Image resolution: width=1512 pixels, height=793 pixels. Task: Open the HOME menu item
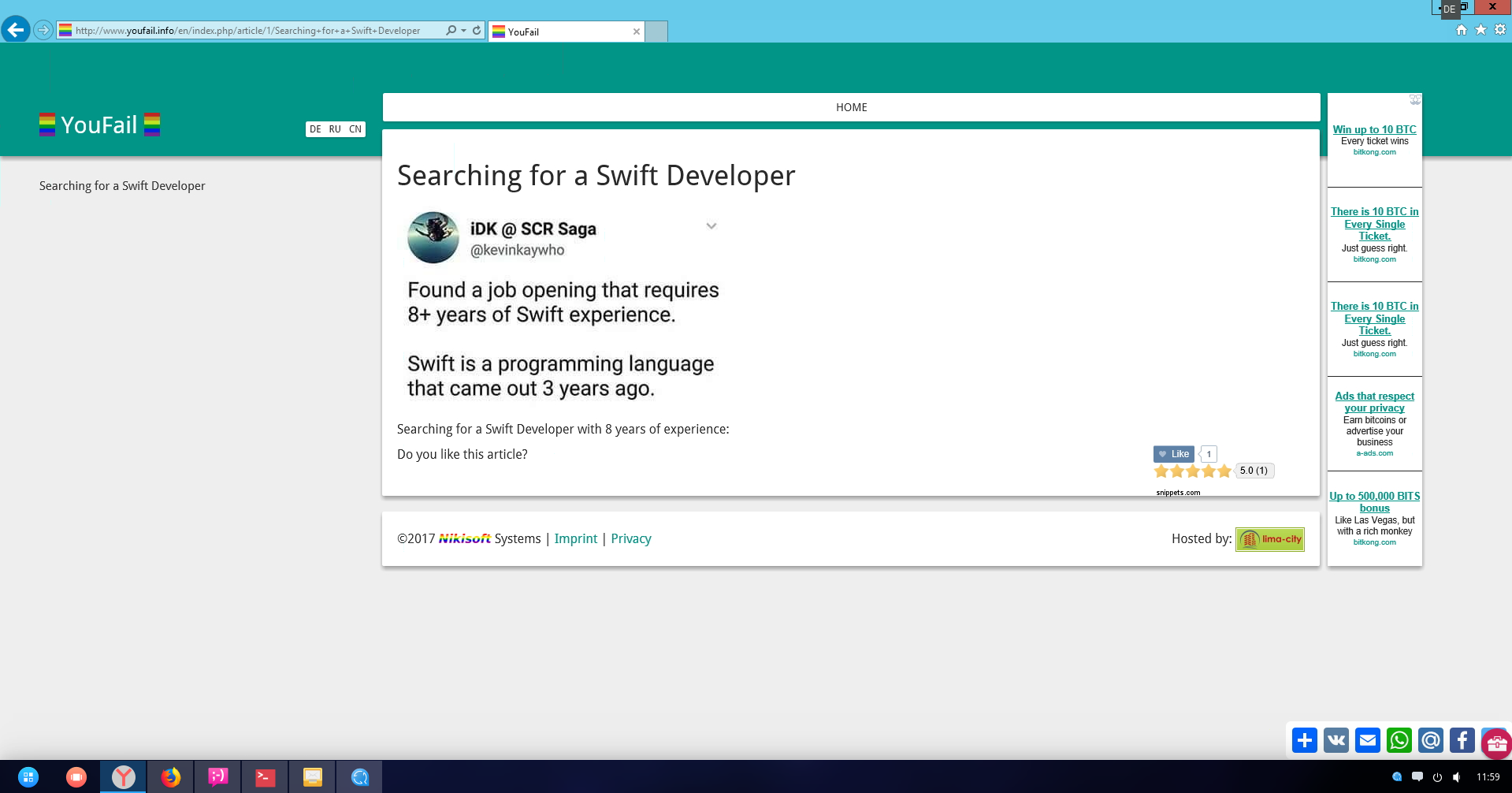(851, 107)
